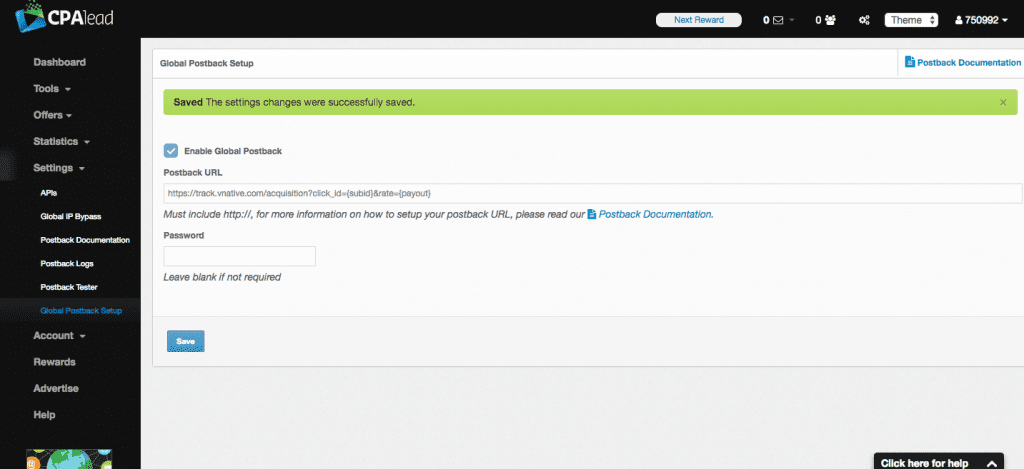Click the CPAlead logo
Screen dimensions: 1024x469
pos(59,19)
